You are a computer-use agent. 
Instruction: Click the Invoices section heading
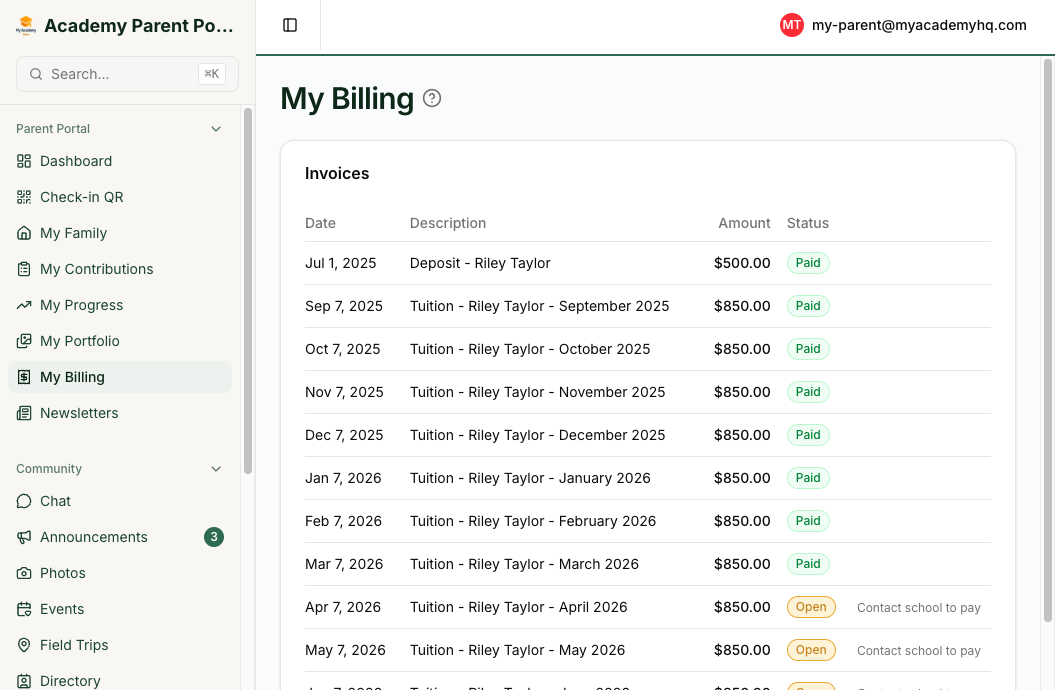coord(337,174)
